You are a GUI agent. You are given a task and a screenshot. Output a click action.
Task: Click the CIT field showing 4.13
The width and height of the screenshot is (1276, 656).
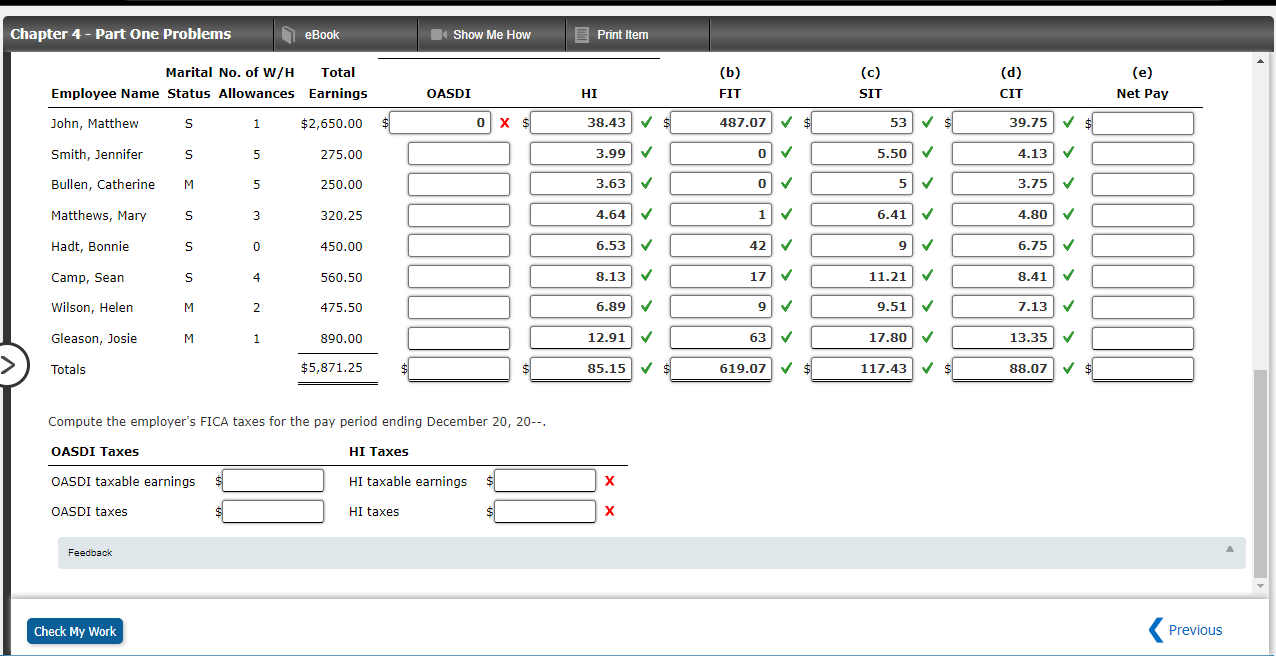click(1003, 154)
